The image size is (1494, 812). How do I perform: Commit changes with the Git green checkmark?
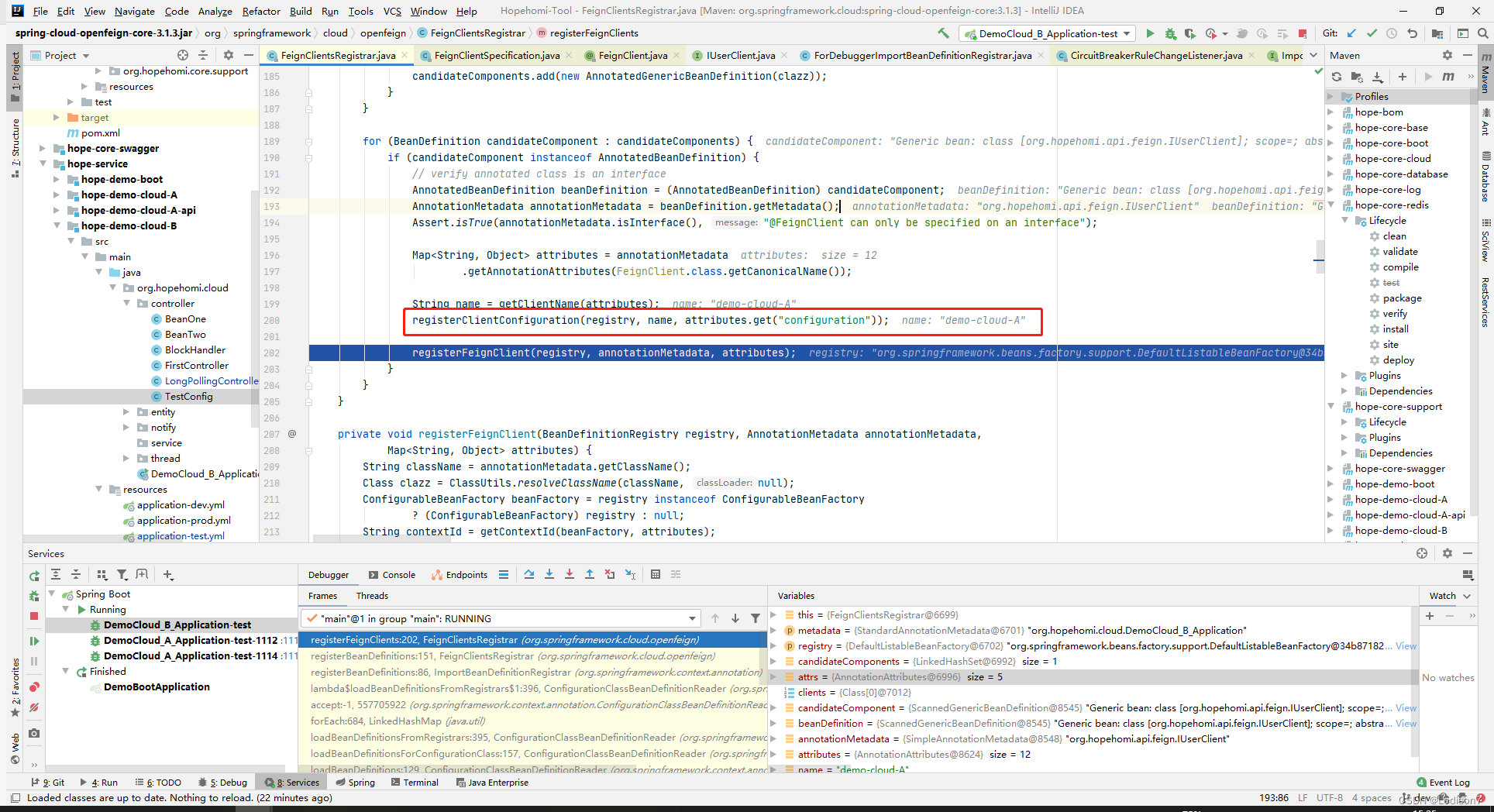1372,33
